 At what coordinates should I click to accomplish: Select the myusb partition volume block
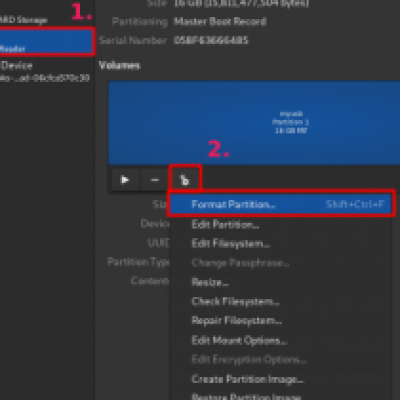254,122
